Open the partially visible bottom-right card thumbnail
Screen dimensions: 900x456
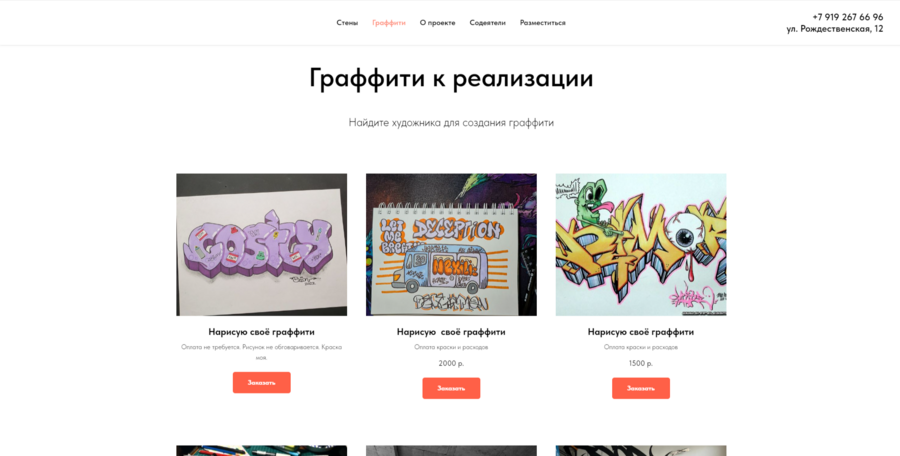(x=641, y=451)
